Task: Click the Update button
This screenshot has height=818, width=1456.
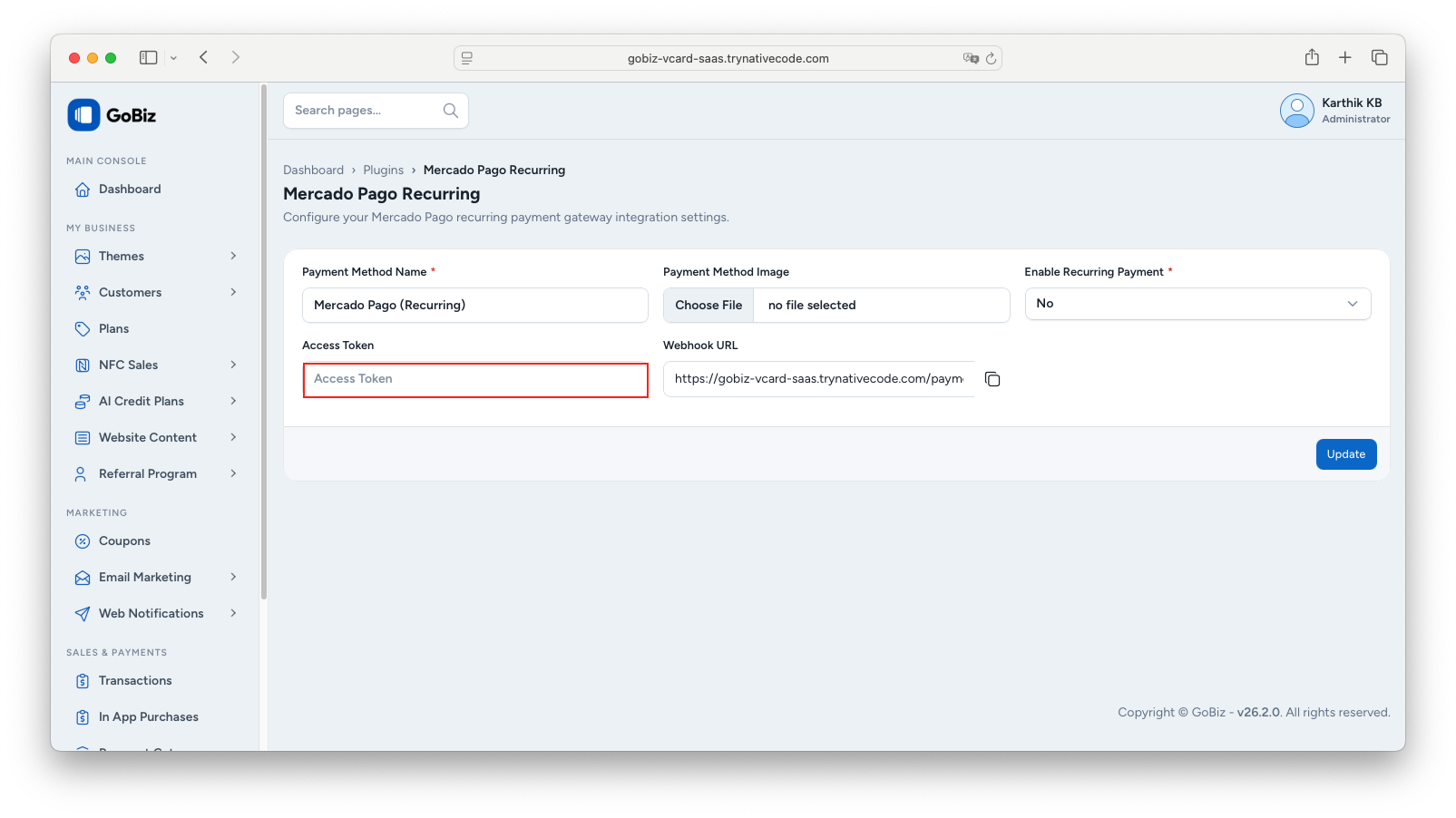Action: (1346, 454)
